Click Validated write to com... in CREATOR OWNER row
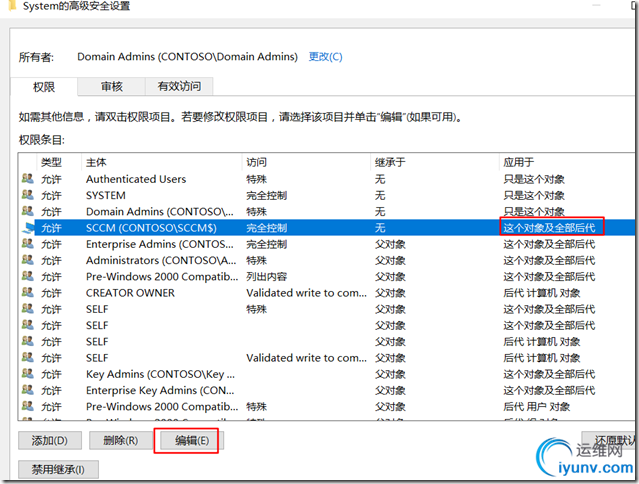 pos(306,293)
